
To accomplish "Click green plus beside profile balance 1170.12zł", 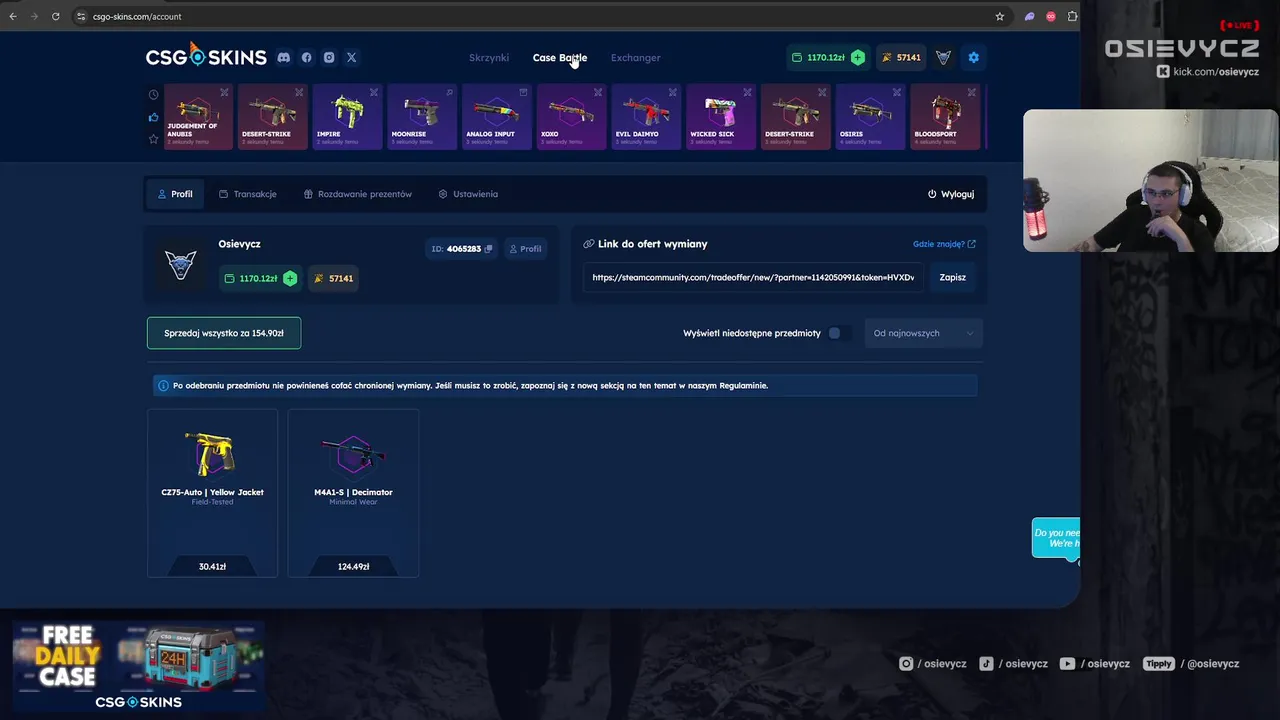I will 290,278.
